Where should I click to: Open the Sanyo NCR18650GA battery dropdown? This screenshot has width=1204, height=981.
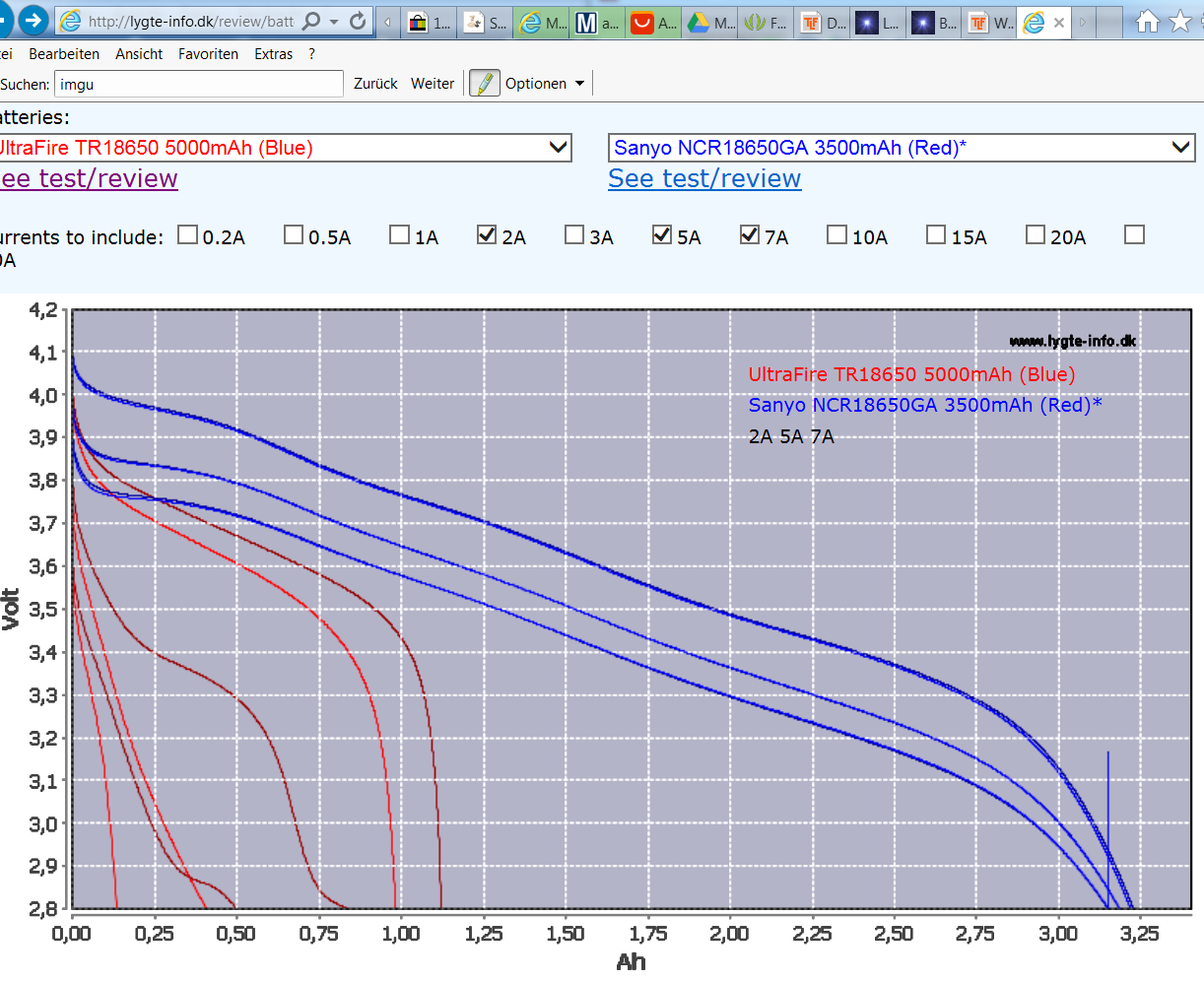[x=902, y=148]
